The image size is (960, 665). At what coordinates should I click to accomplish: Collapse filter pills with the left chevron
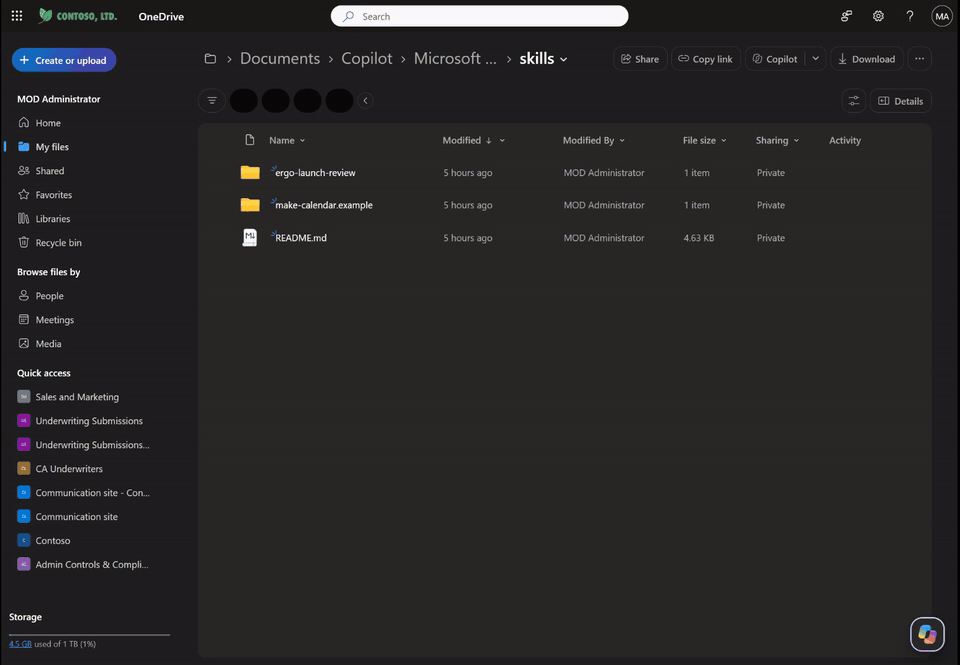(366, 100)
